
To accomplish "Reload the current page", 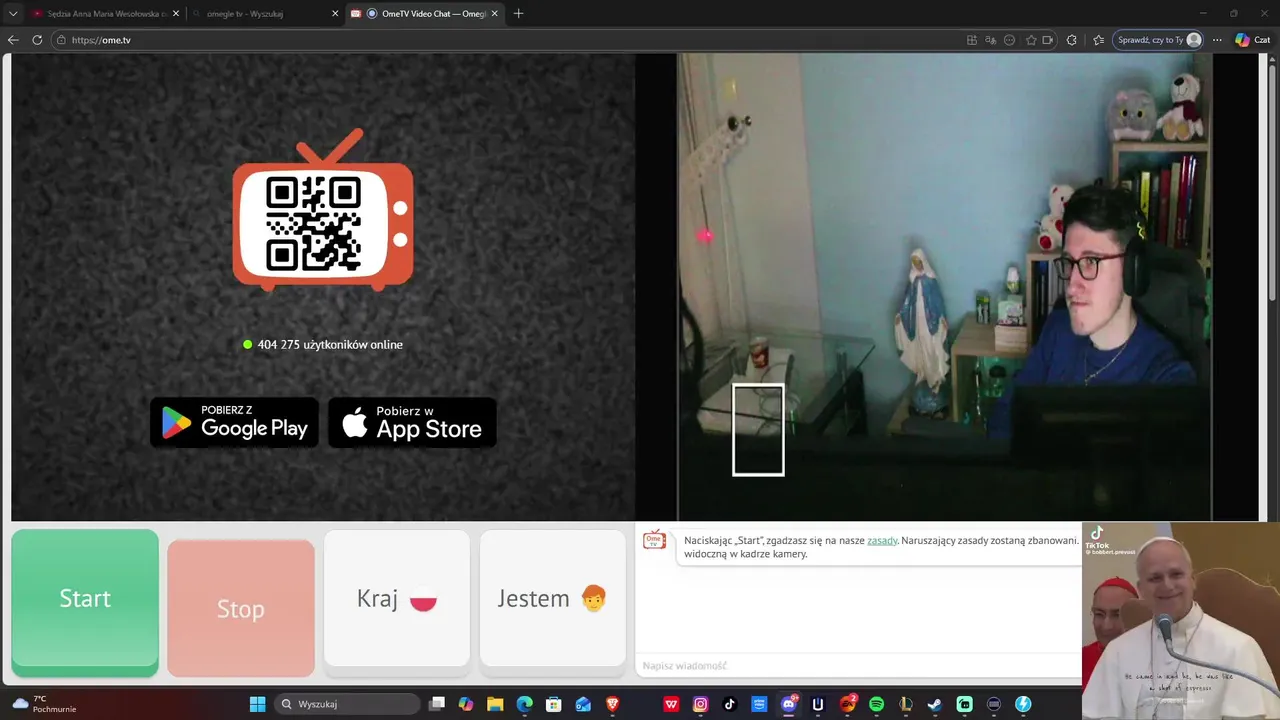I will pos(37,40).
